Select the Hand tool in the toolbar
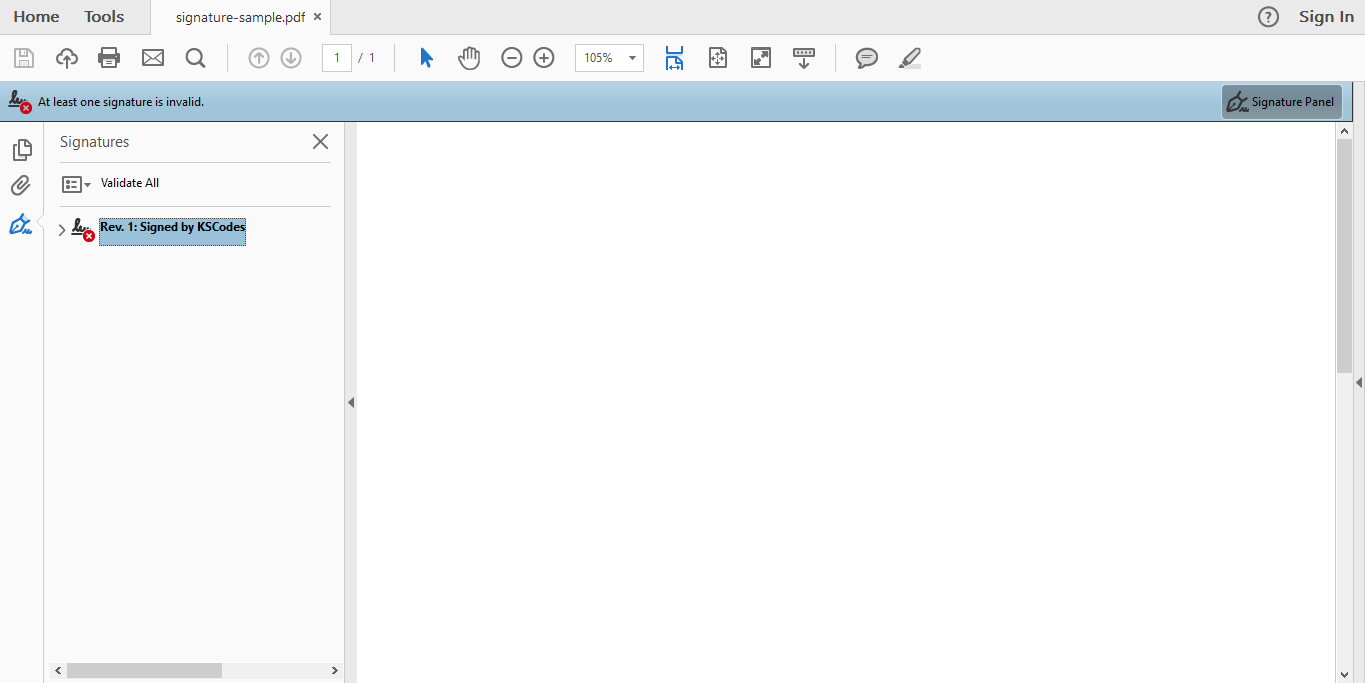1365x683 pixels. pos(468,57)
